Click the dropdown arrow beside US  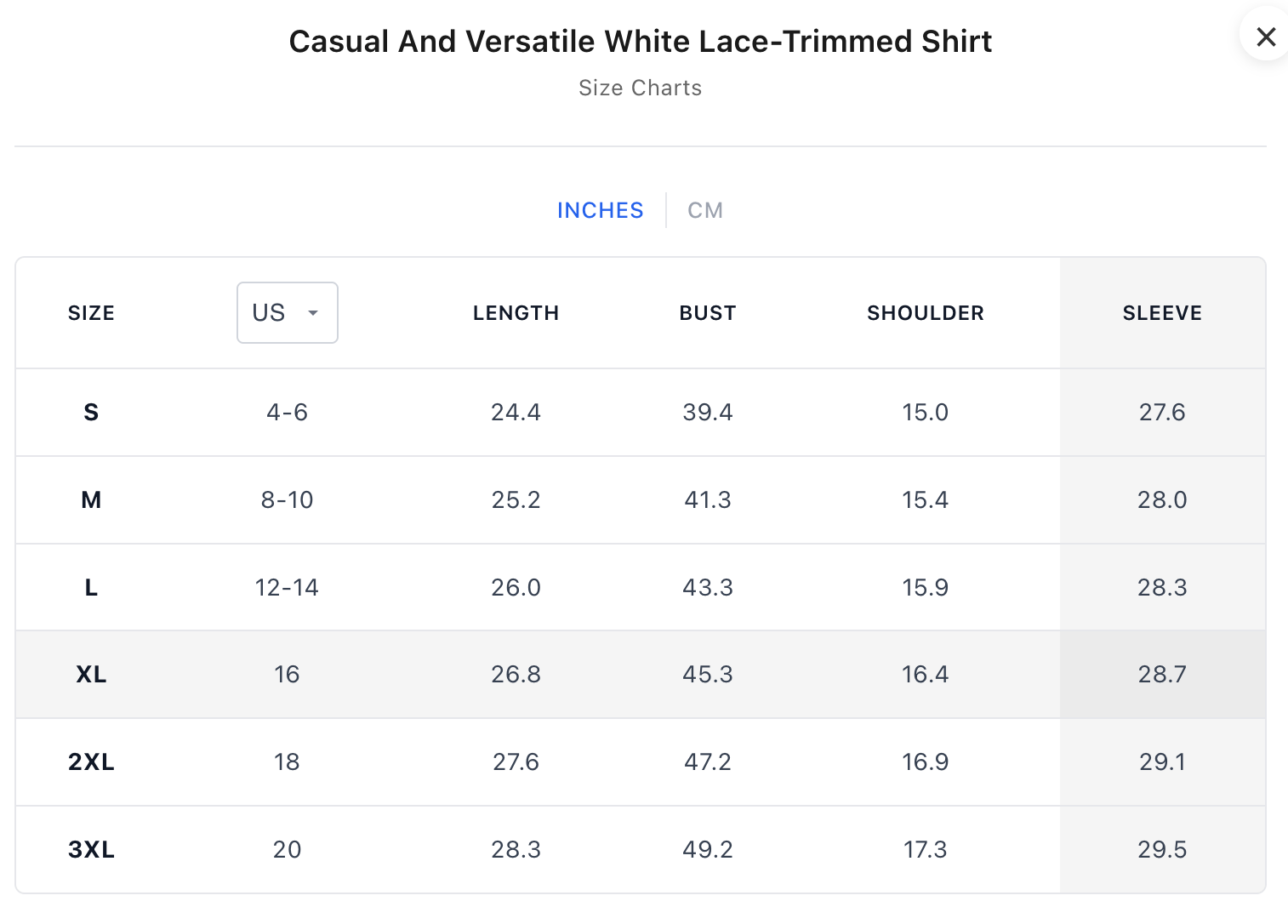(x=313, y=313)
